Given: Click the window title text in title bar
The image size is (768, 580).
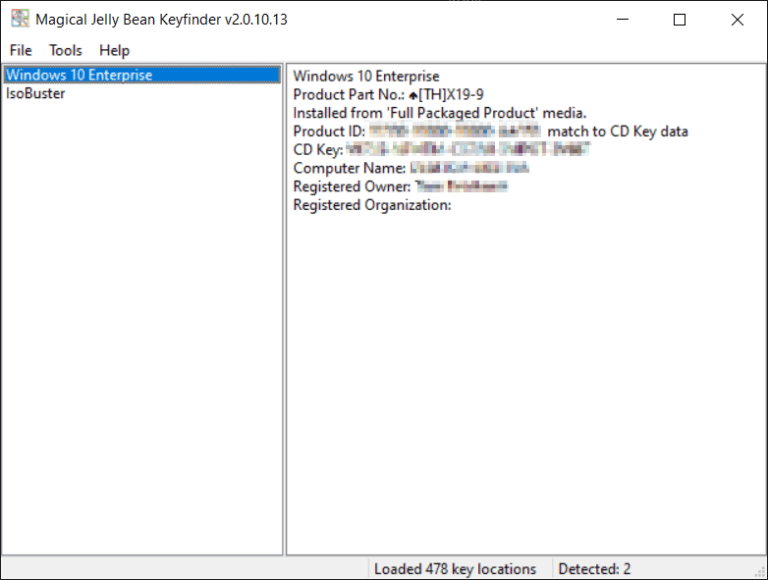Looking at the screenshot, I should pyautogui.click(x=161, y=19).
